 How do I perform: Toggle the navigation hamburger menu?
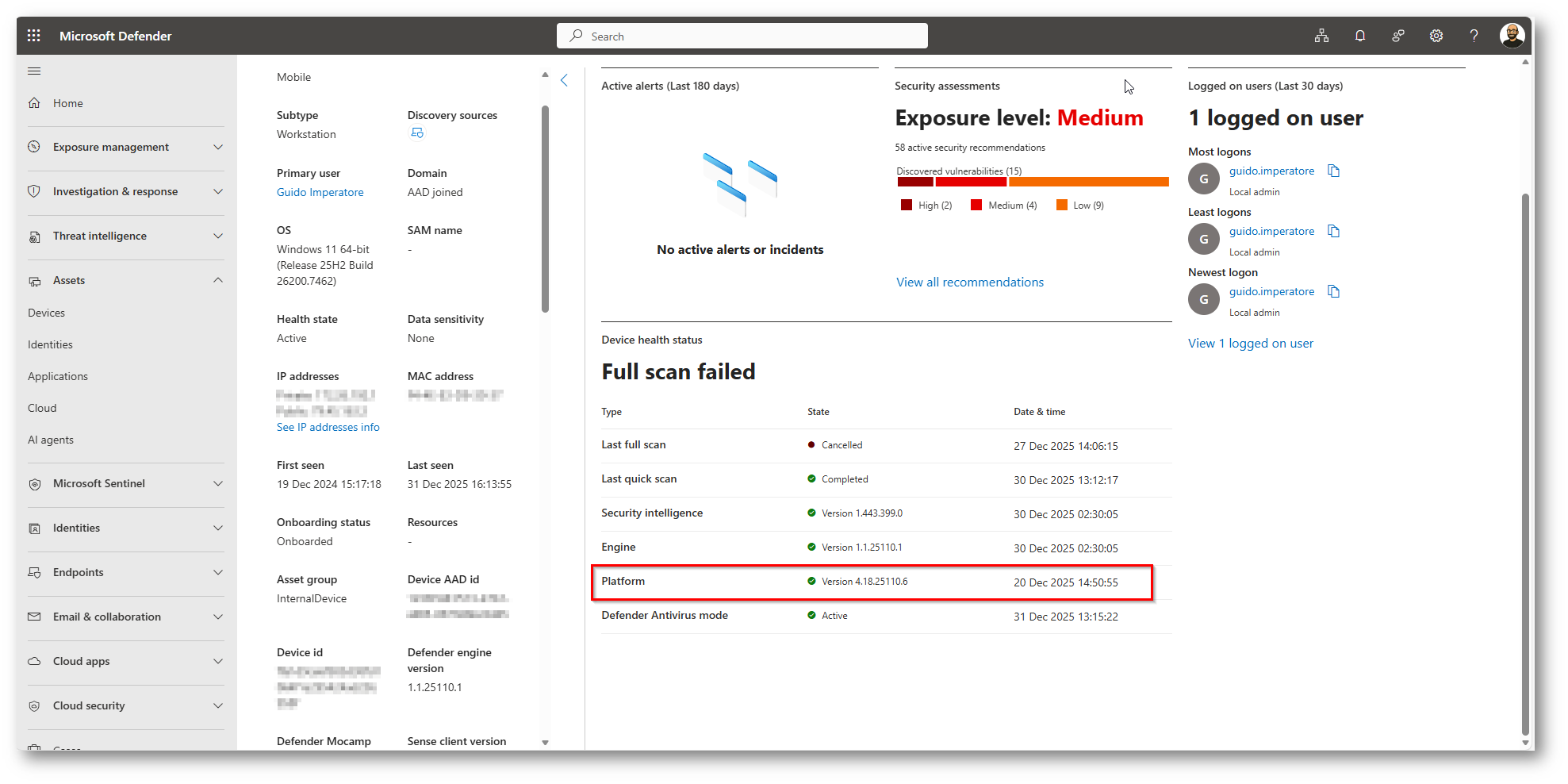[34, 71]
